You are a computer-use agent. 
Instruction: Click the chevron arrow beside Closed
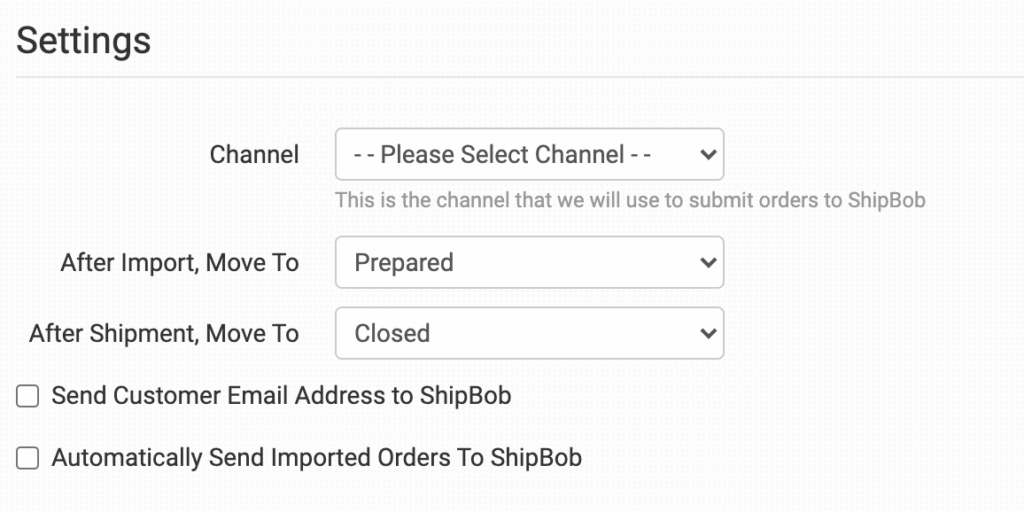click(x=708, y=333)
